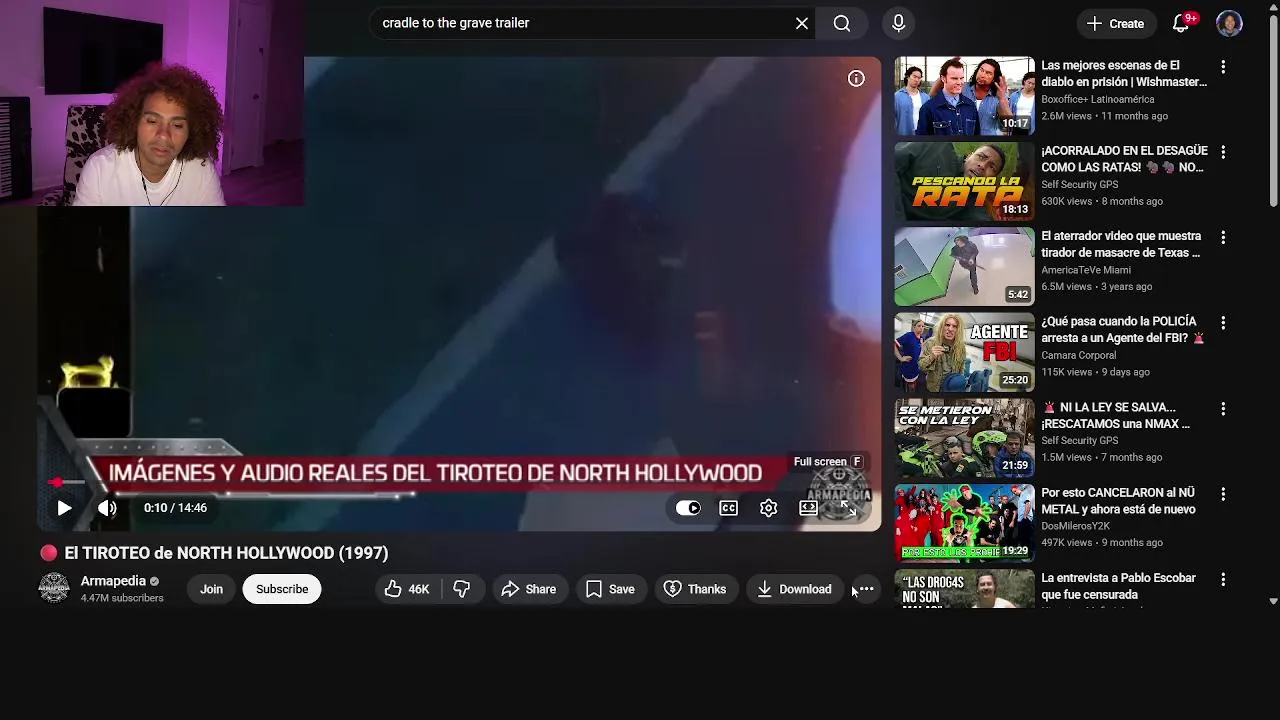
Task: Toggle the autoplay switch
Action: point(688,508)
